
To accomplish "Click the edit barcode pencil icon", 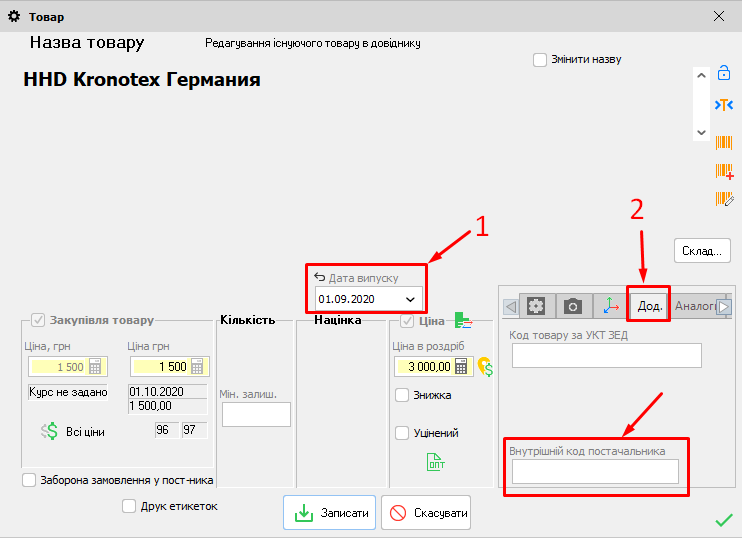I will (x=723, y=199).
